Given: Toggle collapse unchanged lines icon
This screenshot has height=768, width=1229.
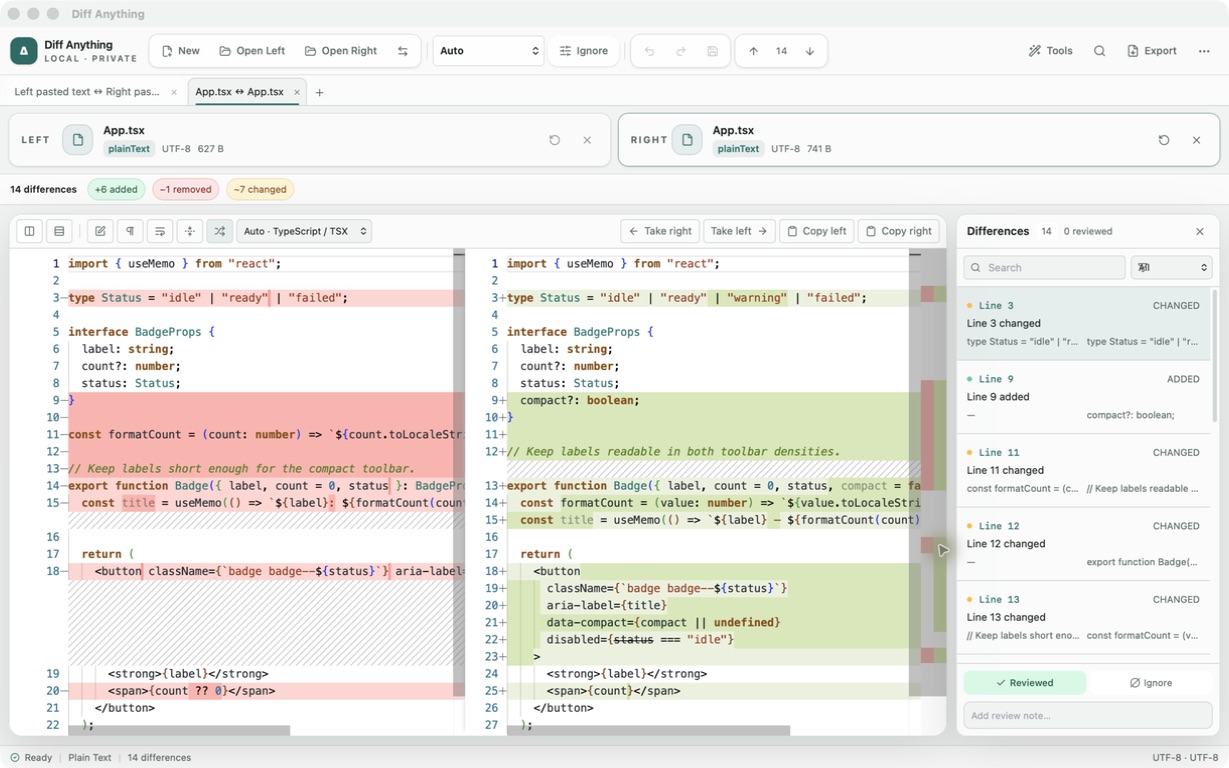Looking at the screenshot, I should tap(190, 231).
